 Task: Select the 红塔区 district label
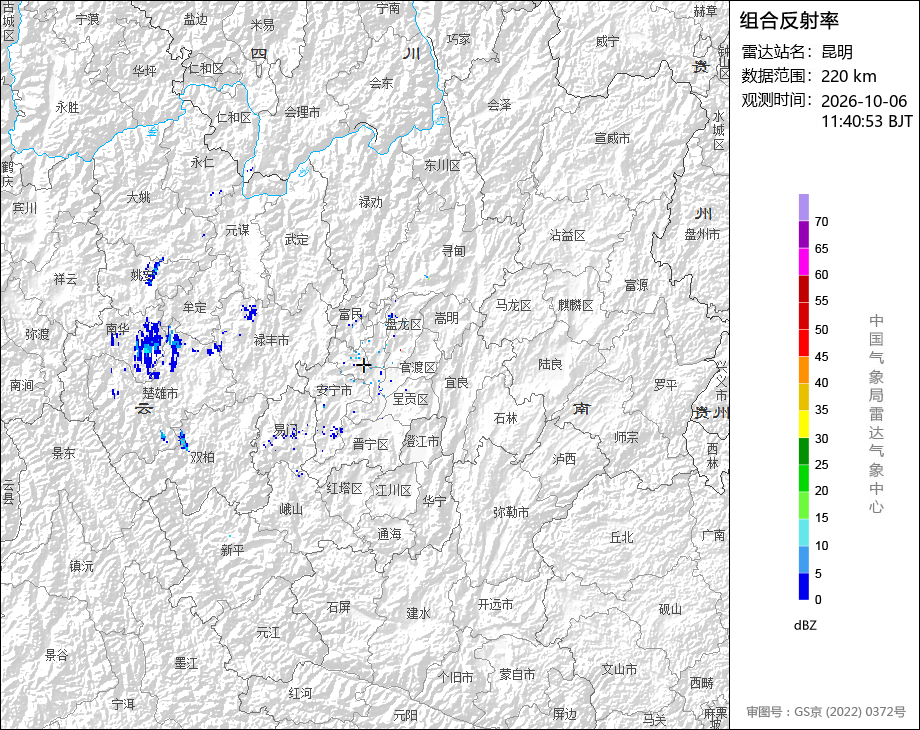pos(344,488)
